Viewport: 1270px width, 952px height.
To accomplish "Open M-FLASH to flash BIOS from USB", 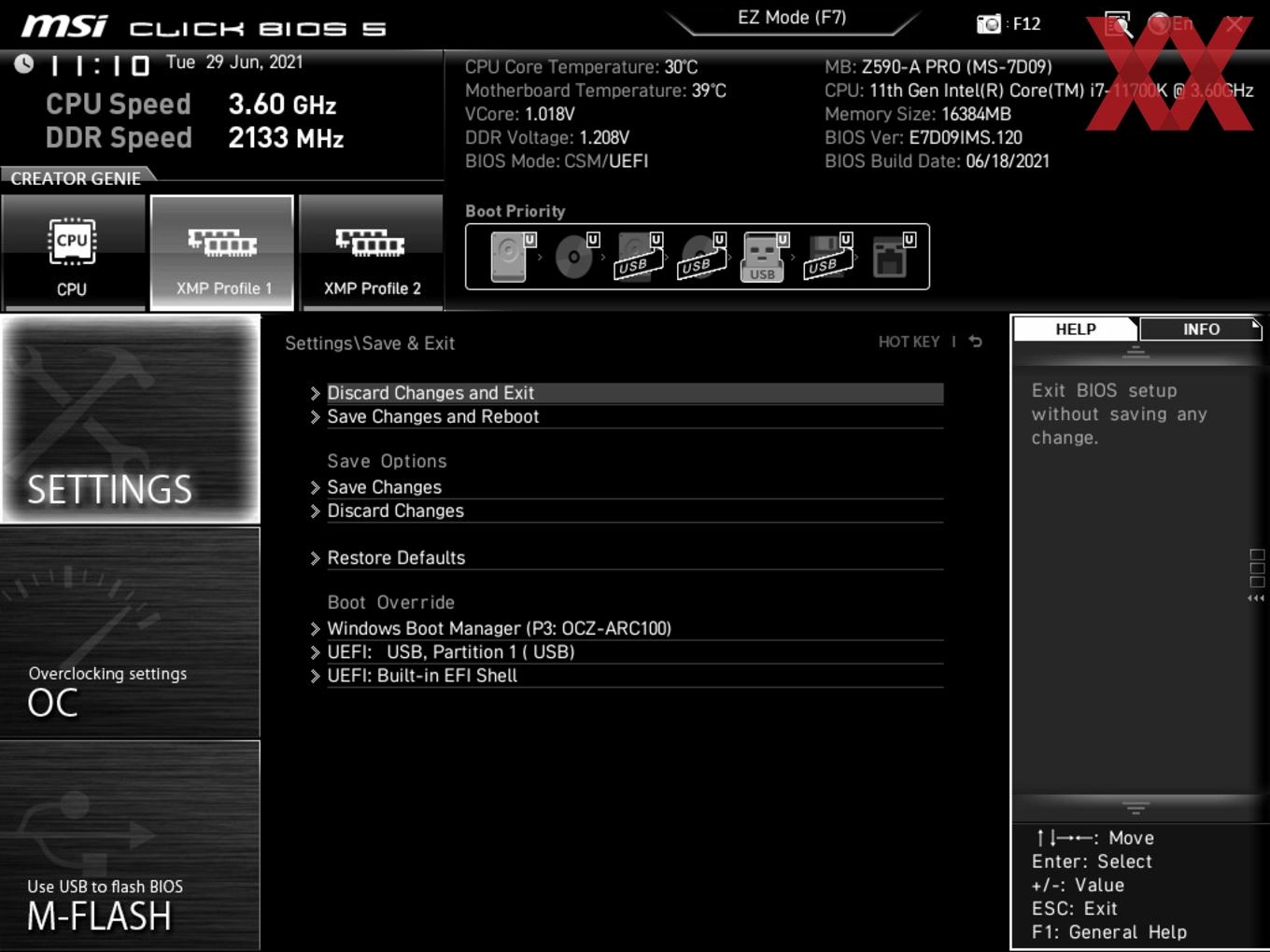I will (131, 846).
